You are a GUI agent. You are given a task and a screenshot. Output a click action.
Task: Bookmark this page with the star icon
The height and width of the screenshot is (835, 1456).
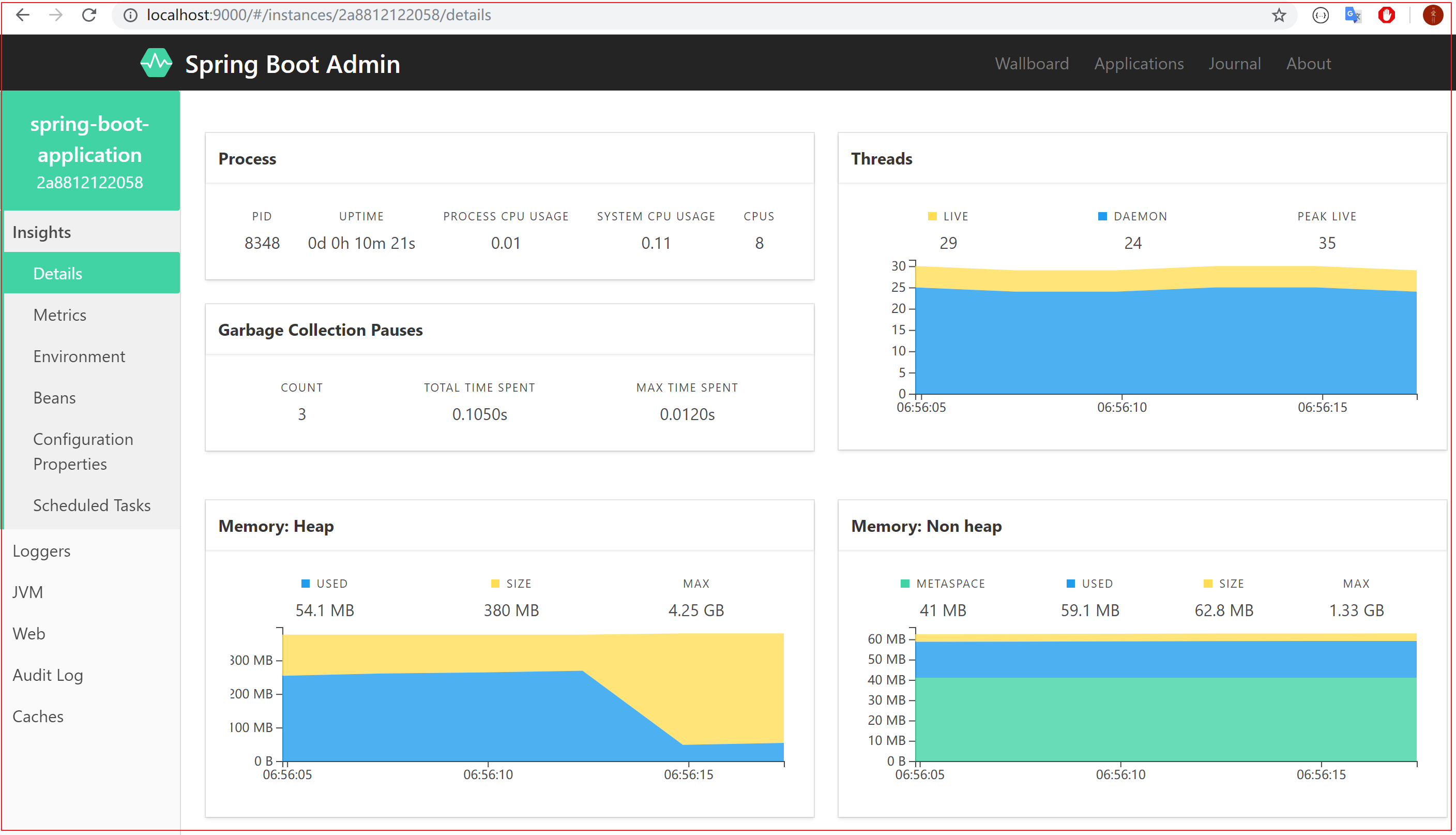point(1279,16)
